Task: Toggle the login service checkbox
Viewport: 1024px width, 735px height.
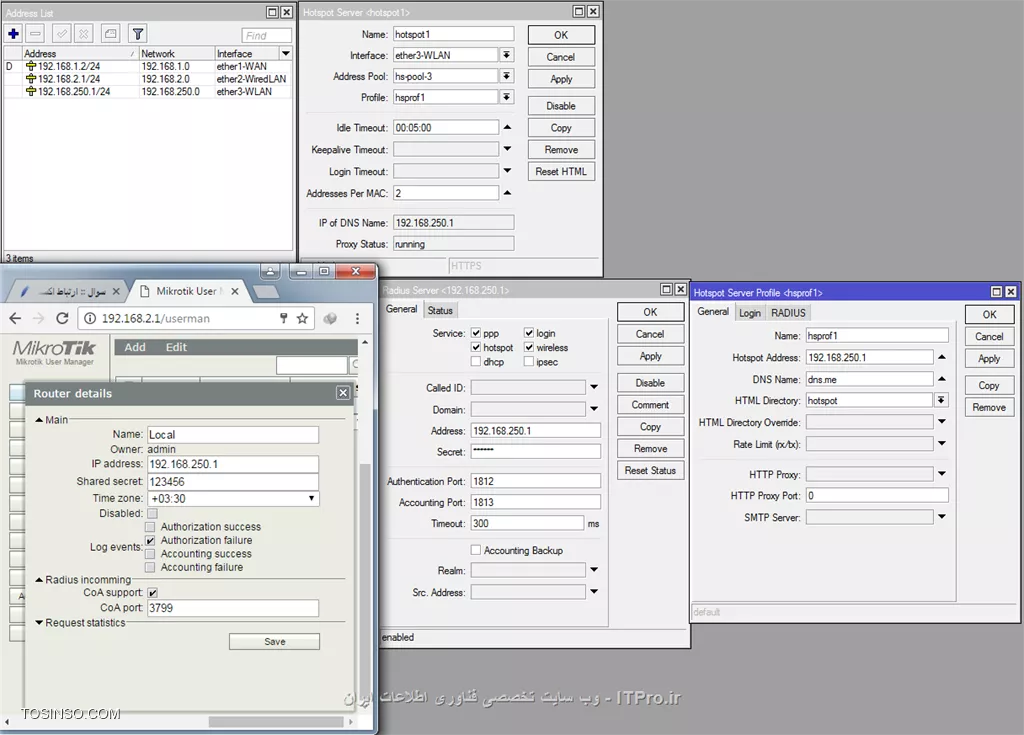Action: click(529, 333)
